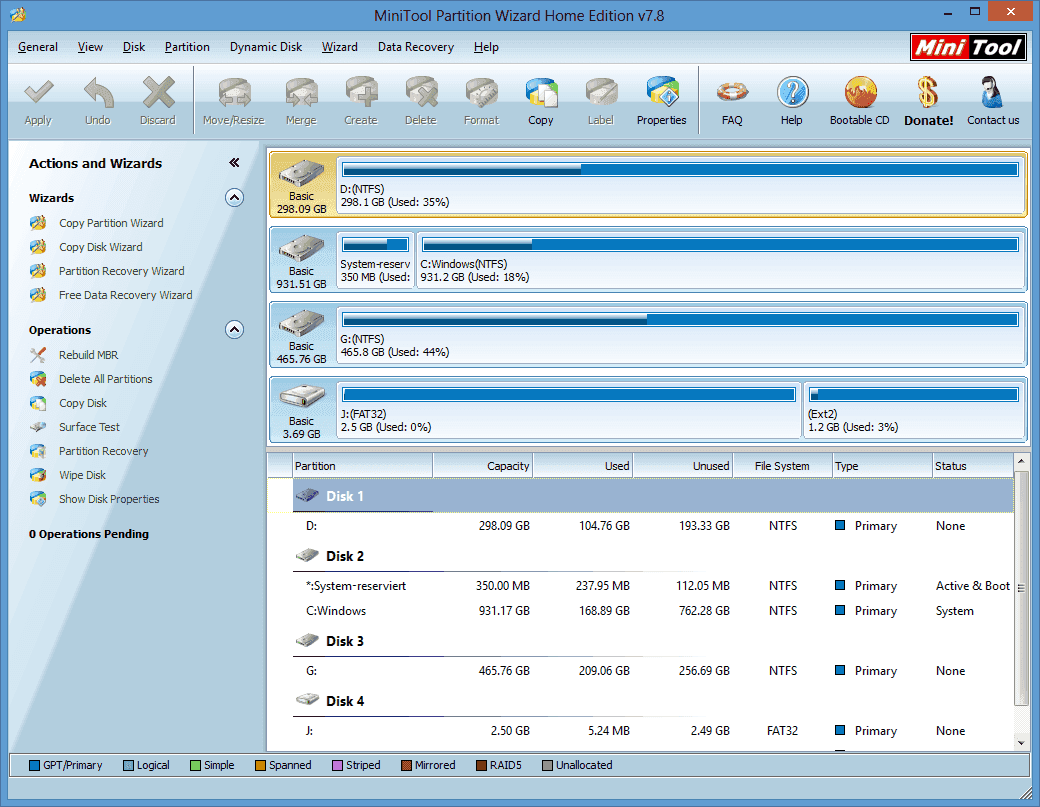Click the Apply checkmark toolbar icon
The width and height of the screenshot is (1040, 807).
click(x=38, y=93)
